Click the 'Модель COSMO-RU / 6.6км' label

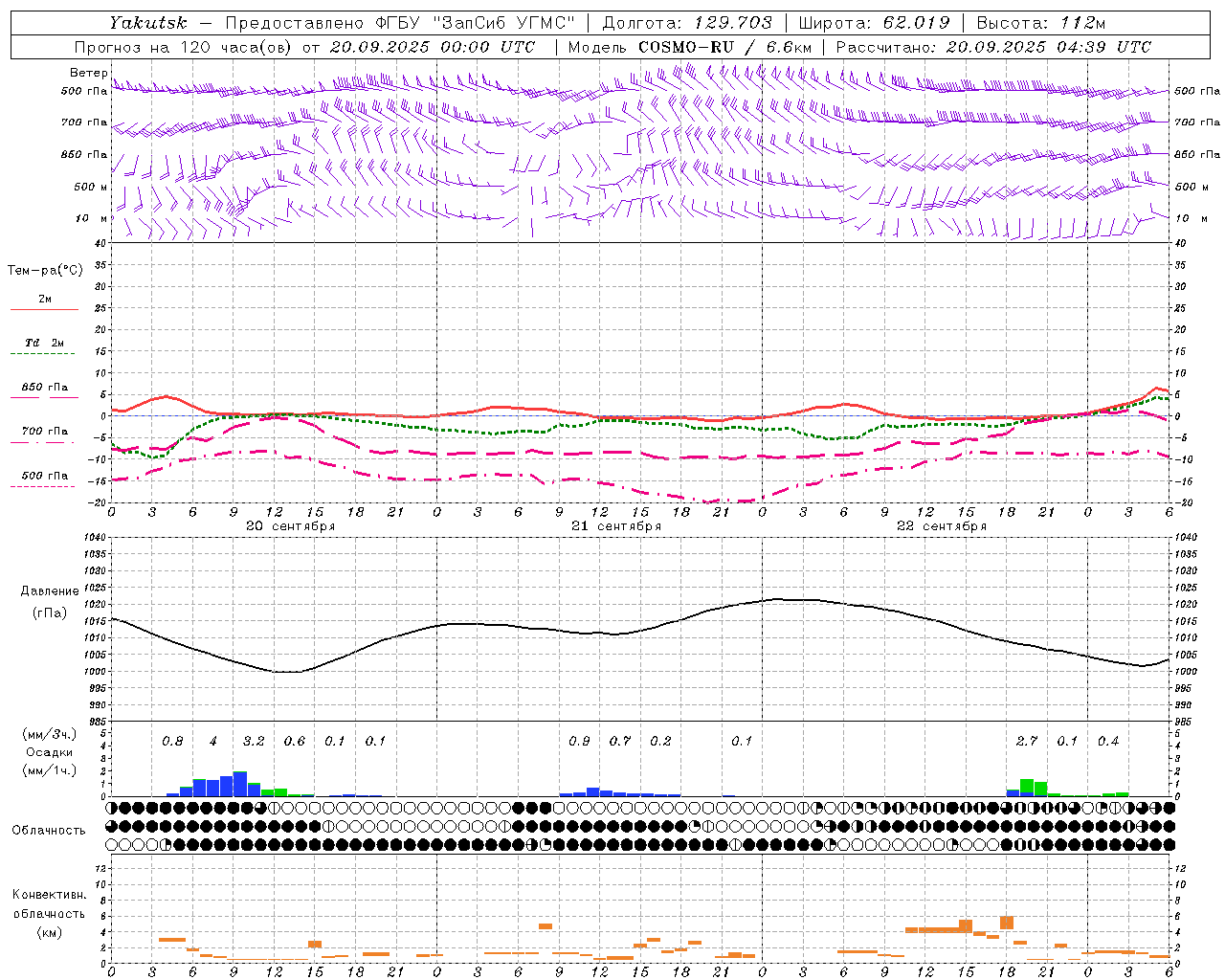pyautogui.click(x=690, y=47)
